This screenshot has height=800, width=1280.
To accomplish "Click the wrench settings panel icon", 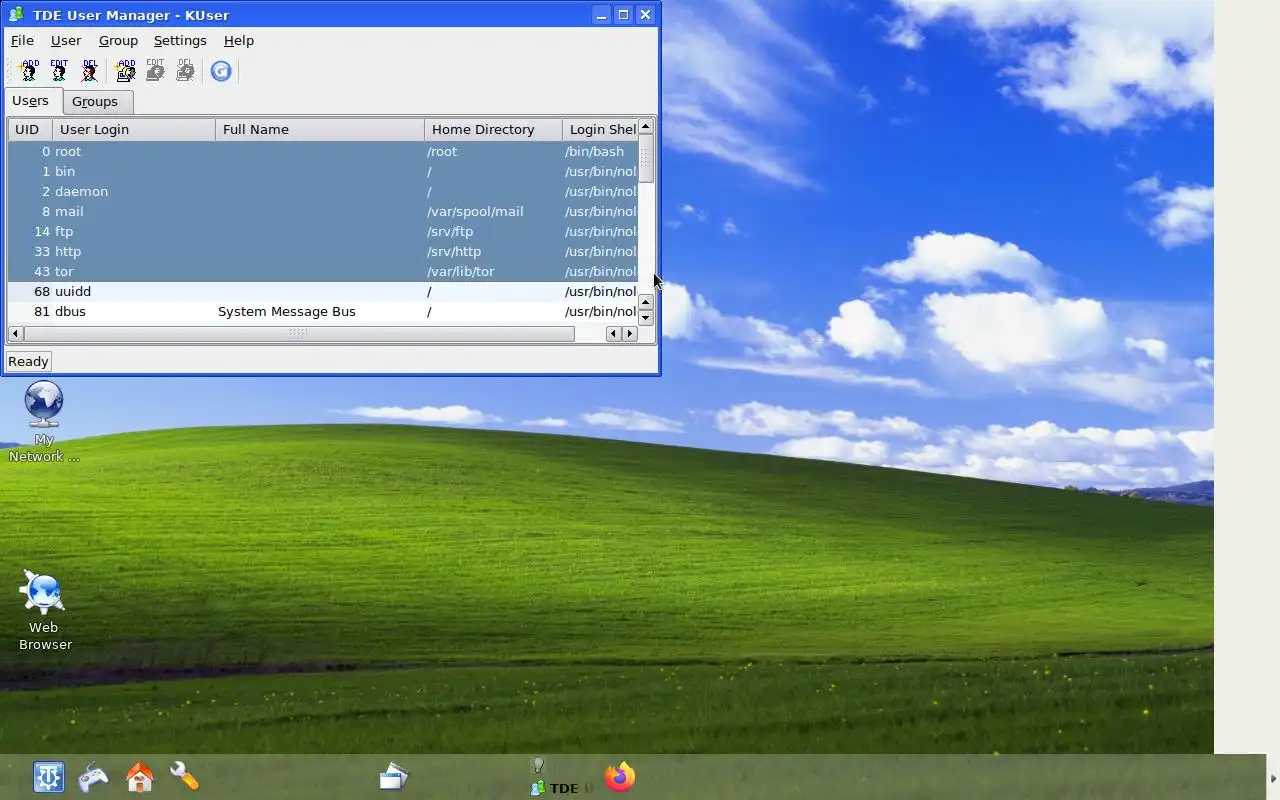I will [185, 777].
